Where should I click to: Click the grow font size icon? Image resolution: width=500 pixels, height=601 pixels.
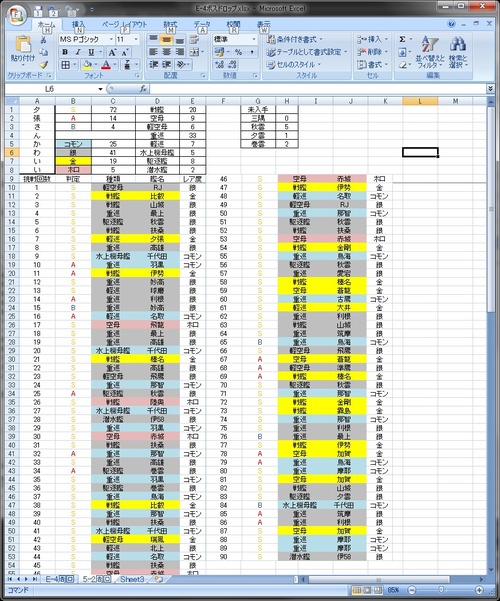point(112,52)
